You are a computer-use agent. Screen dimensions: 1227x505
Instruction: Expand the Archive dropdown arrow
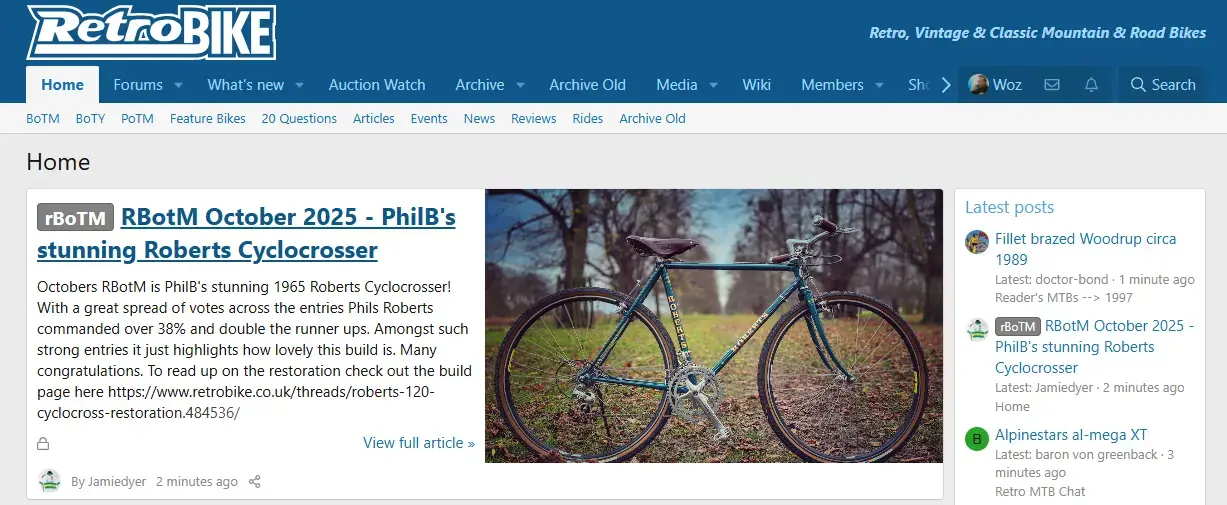(520, 85)
